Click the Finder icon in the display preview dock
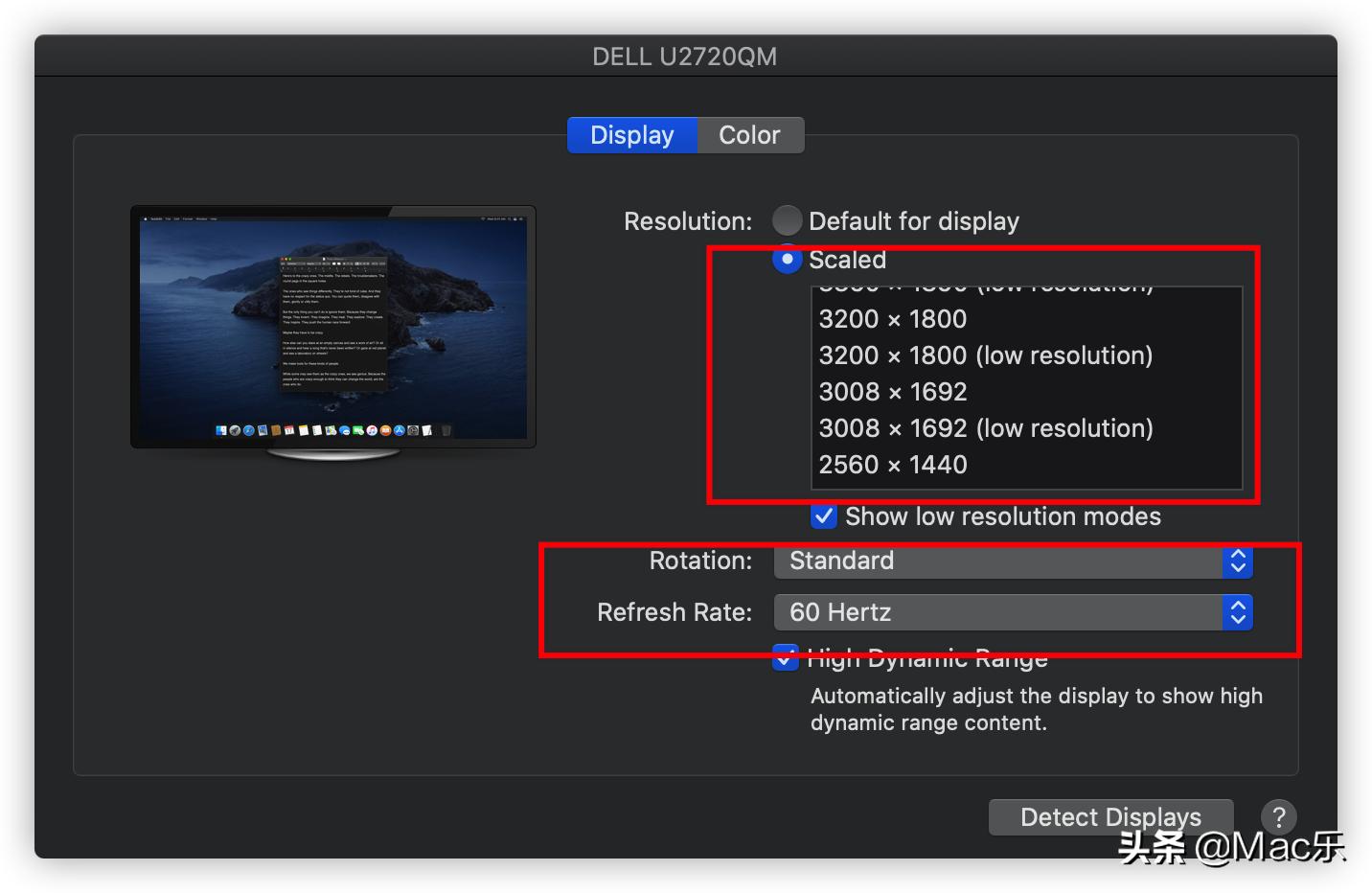Viewport: 1372px width, 893px height. tap(220, 429)
